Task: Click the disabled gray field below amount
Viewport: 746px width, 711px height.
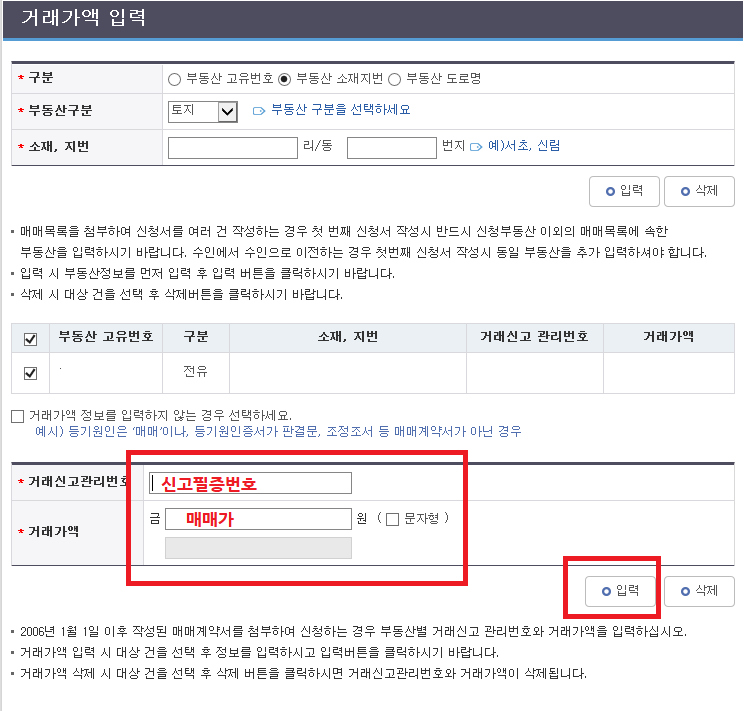Action: 258,548
